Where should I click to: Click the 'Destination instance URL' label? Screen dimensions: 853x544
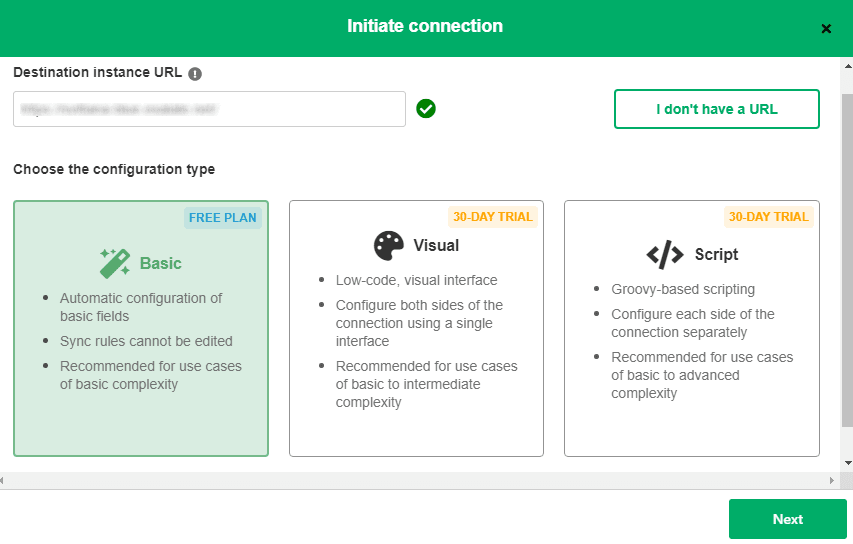coord(97,72)
